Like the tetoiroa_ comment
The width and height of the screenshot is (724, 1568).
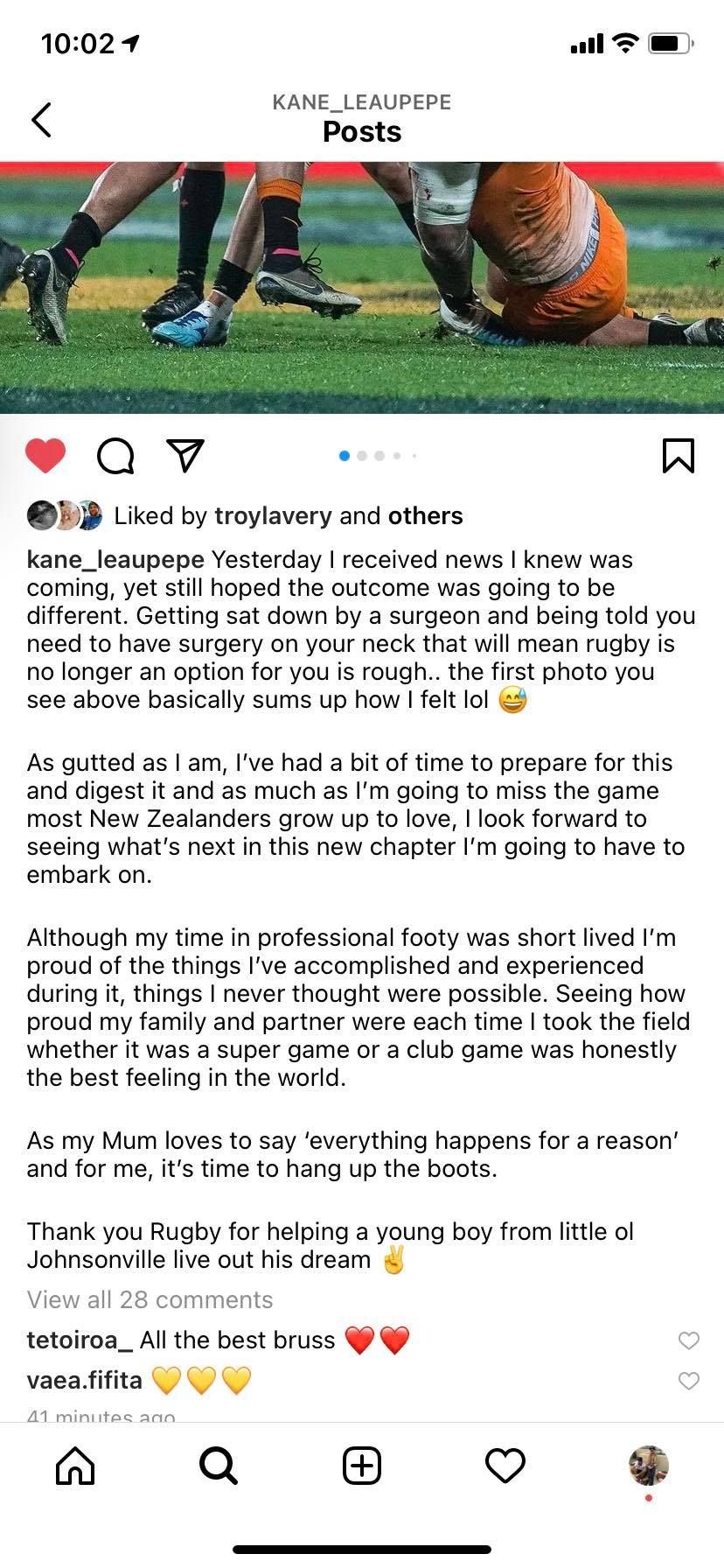[689, 1340]
